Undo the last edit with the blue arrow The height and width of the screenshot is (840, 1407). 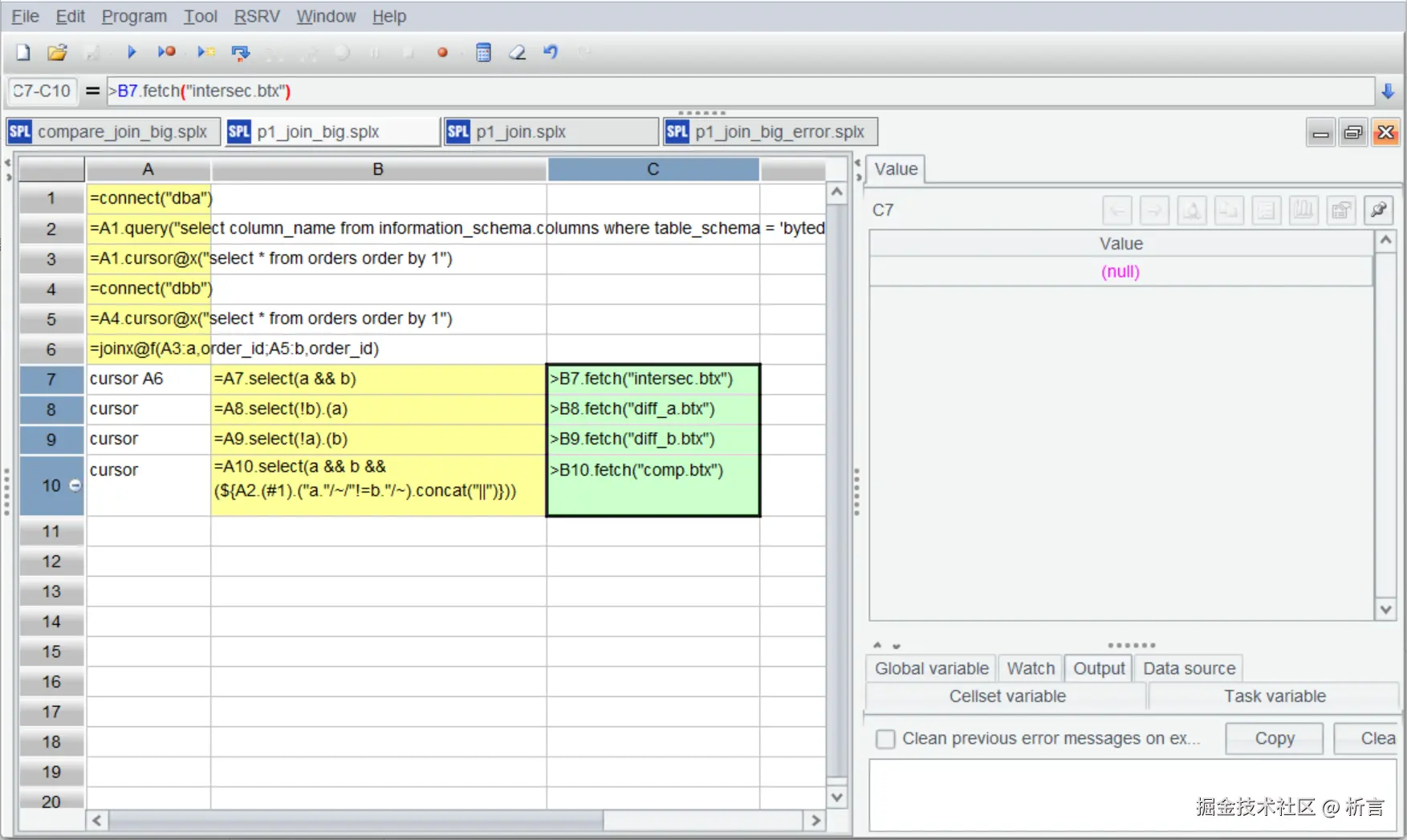pos(551,52)
